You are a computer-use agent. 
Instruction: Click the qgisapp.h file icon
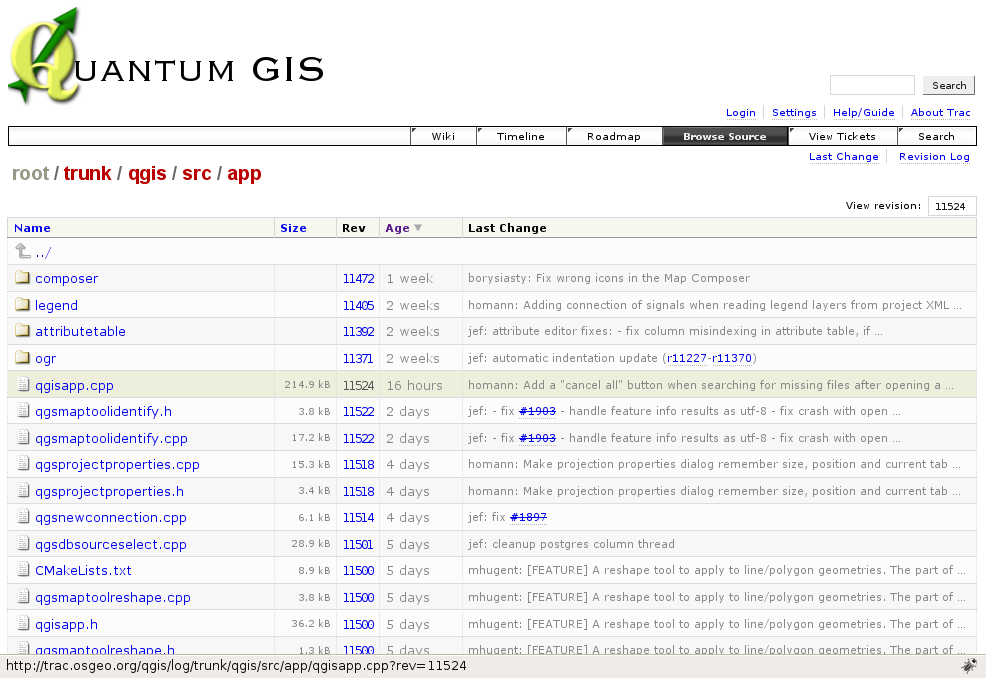23,624
